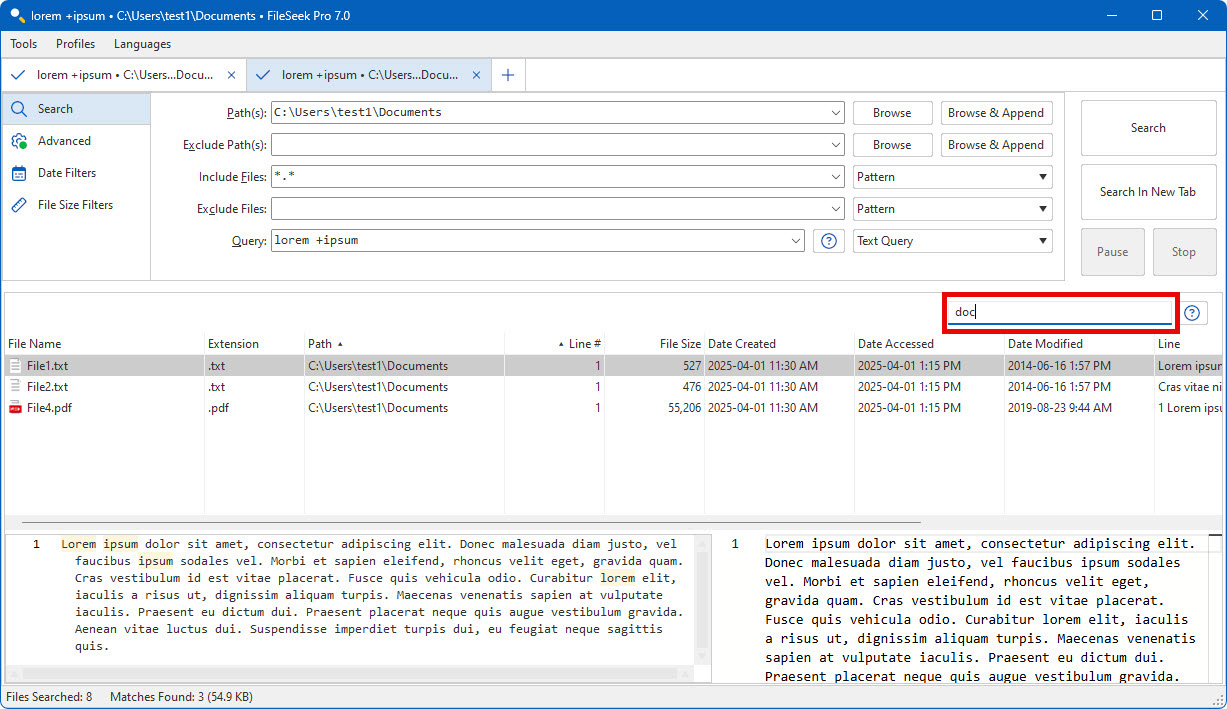This screenshot has width=1227, height=709.
Task: Click Matches Found status bar text
Action: pos(181,697)
